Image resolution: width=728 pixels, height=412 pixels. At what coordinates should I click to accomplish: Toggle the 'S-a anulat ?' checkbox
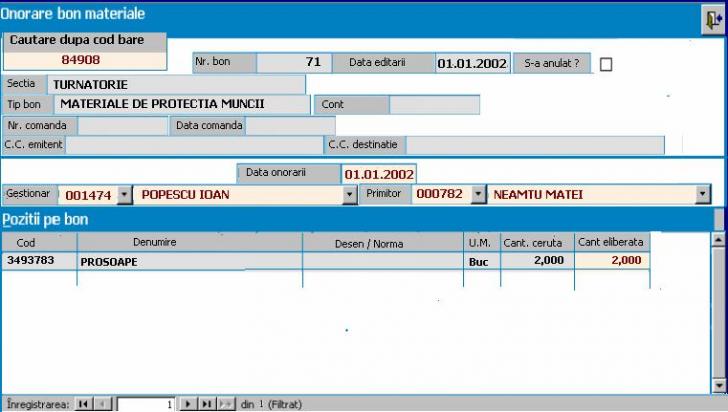605,64
